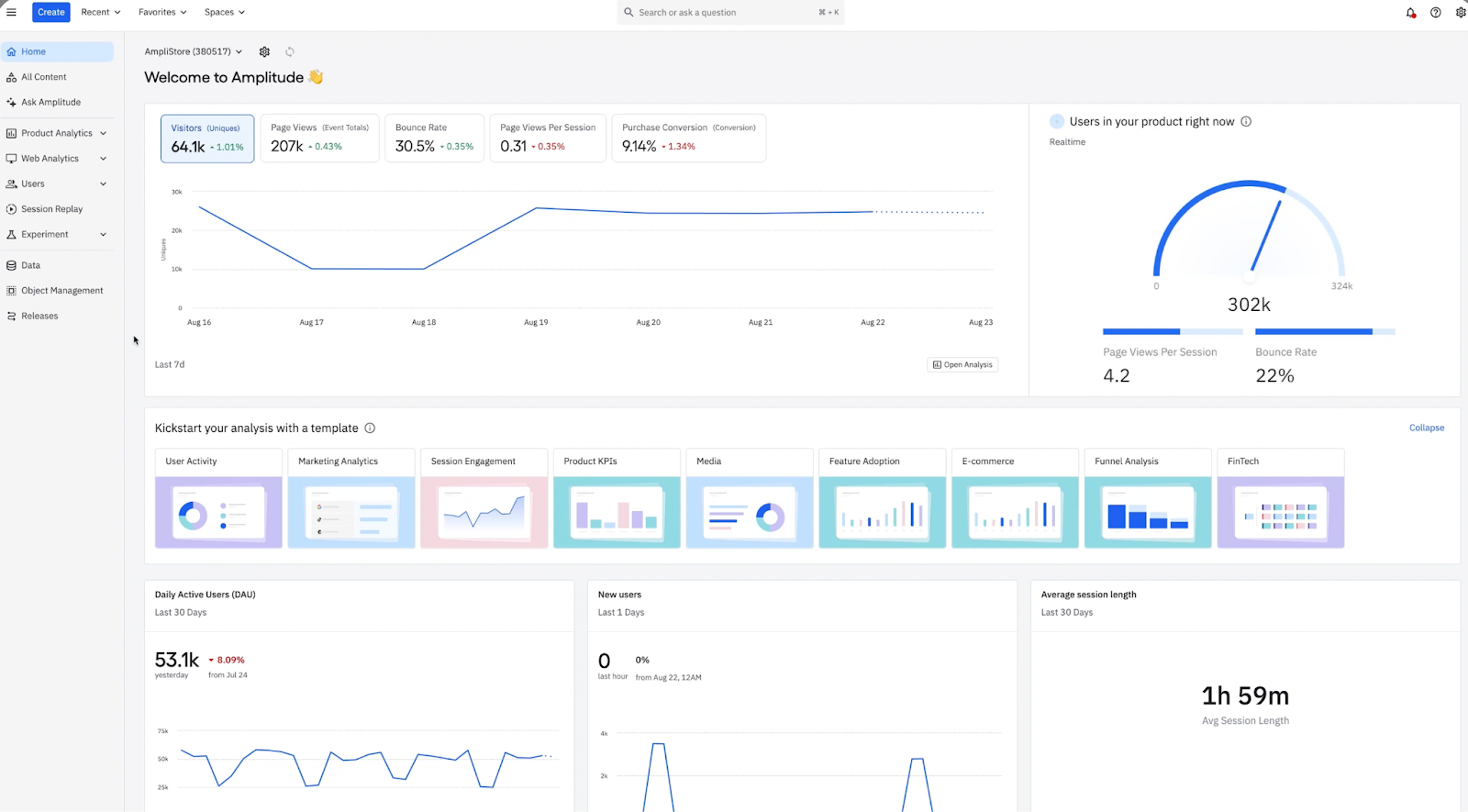1468x812 pixels.
Task: Select the Visitors metric card
Action: [207, 139]
